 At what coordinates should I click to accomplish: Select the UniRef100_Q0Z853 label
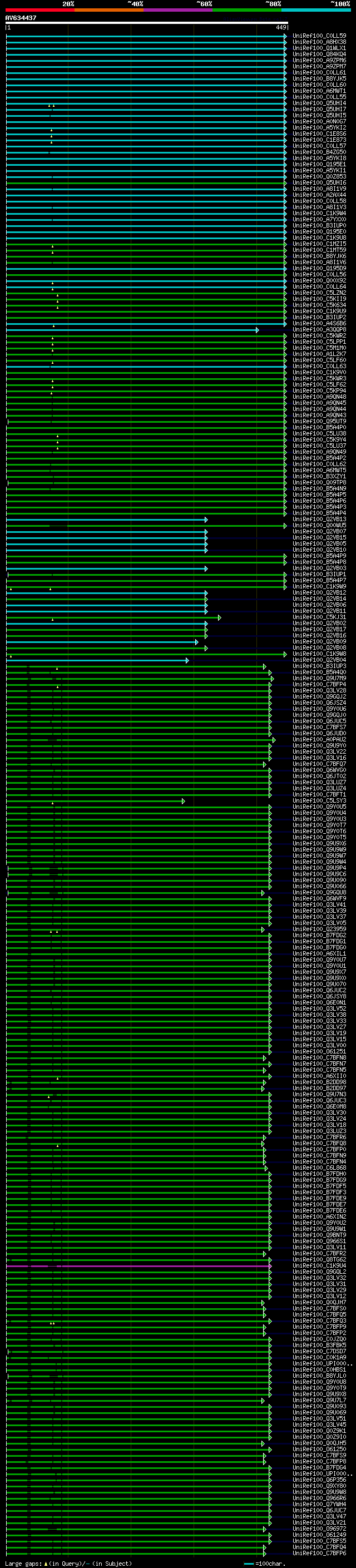tap(319, 176)
